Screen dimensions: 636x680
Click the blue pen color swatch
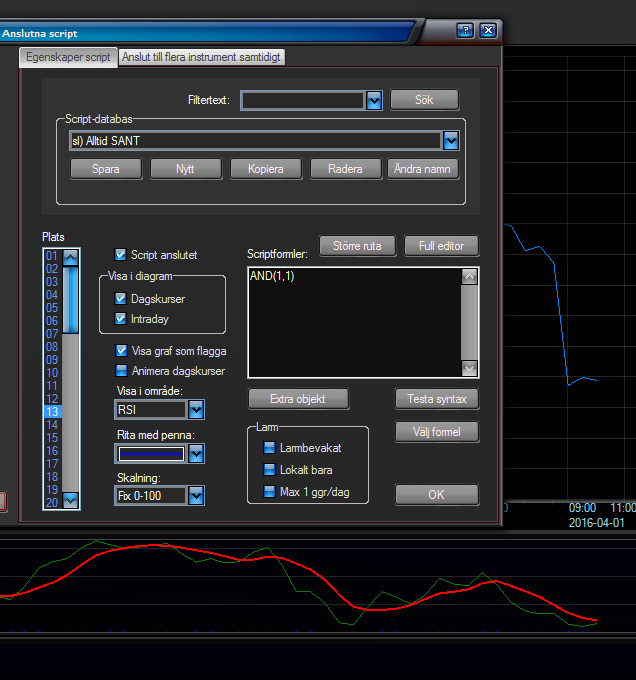151,454
